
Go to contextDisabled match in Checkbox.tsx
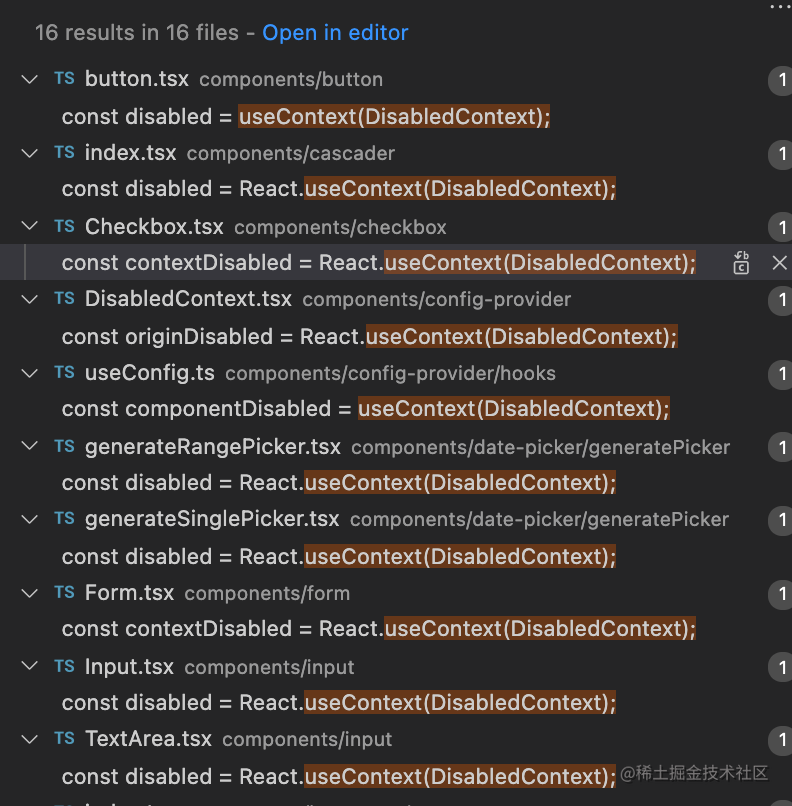(379, 263)
